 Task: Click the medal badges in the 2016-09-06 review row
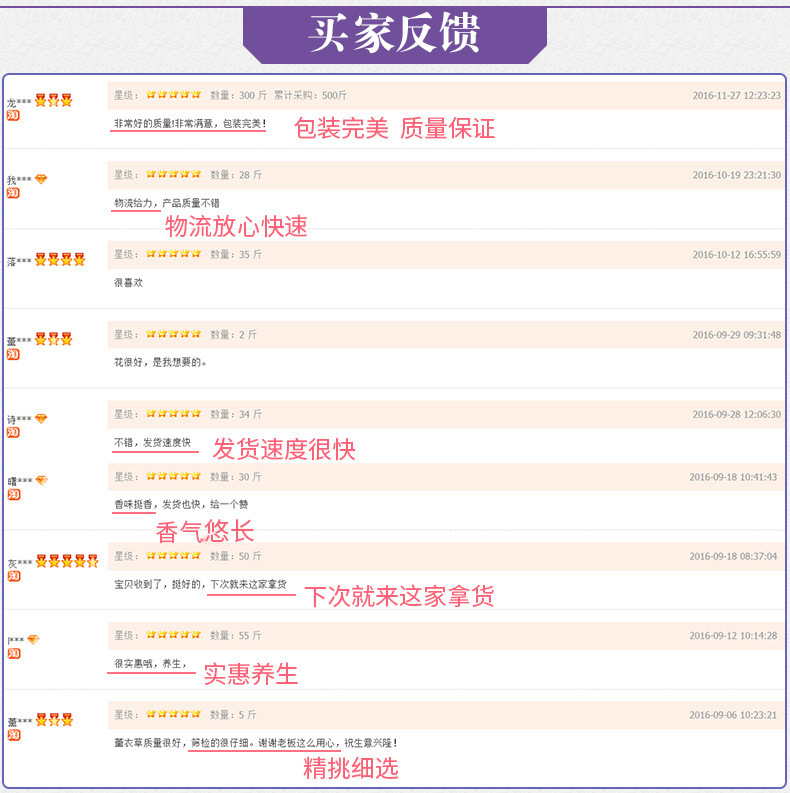pos(54,720)
